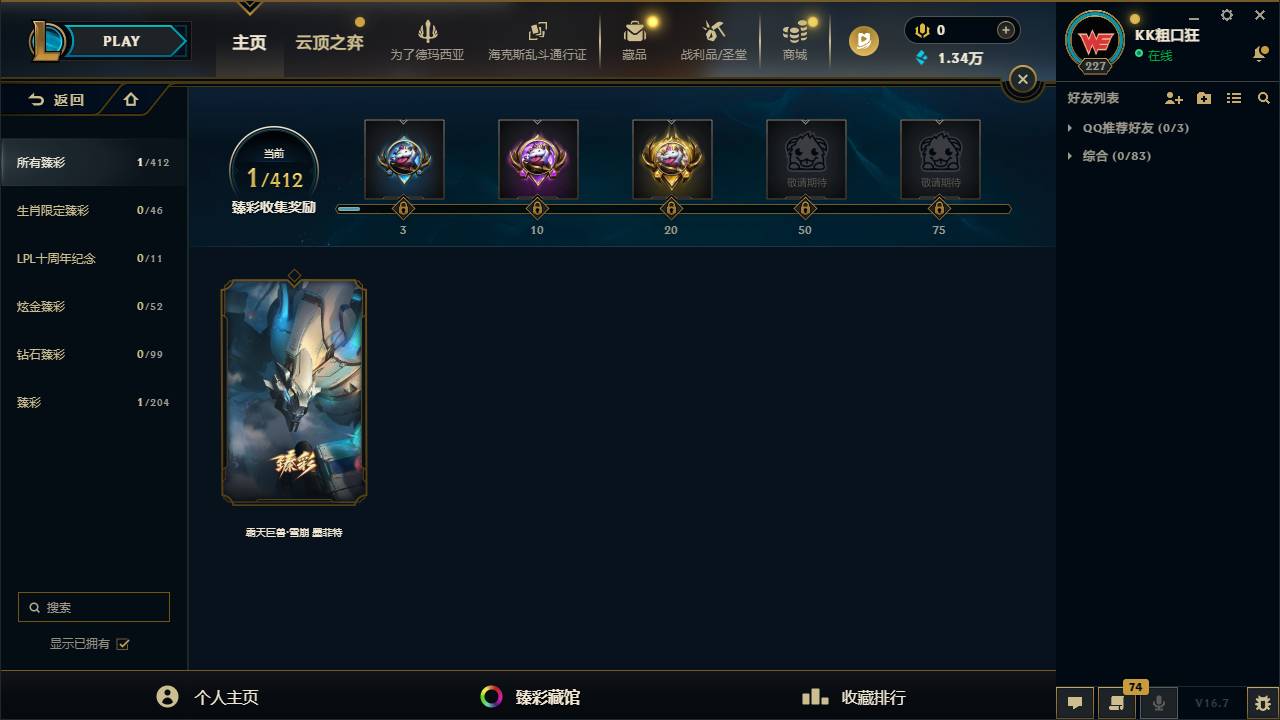This screenshot has height=720, width=1280.
Task: Open the yellow video play icon
Action: tap(864, 40)
